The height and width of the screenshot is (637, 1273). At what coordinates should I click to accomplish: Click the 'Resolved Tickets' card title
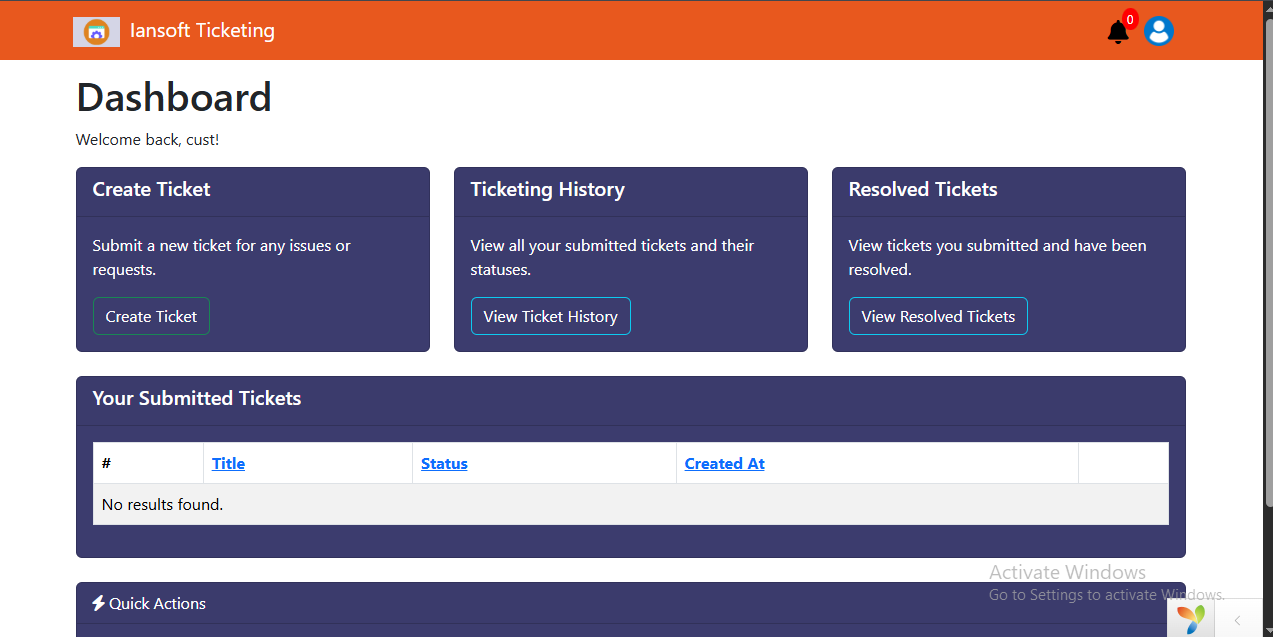click(x=923, y=189)
